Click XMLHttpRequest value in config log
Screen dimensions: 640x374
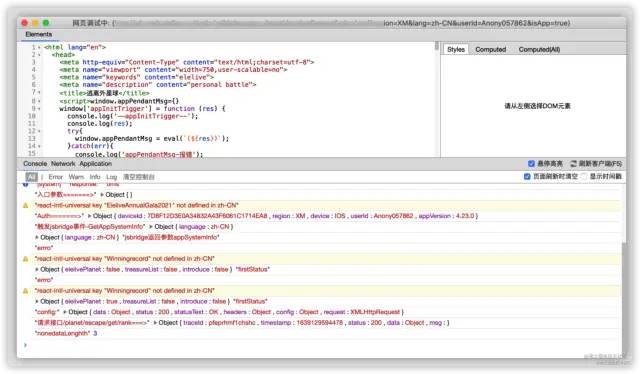[375, 312]
